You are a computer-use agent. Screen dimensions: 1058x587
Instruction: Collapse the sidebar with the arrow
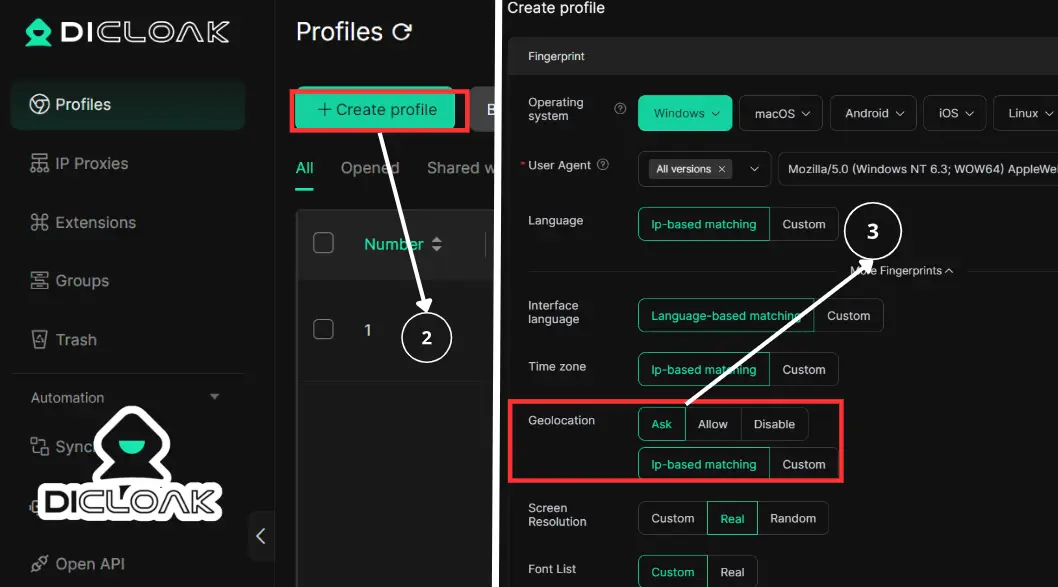(x=261, y=536)
